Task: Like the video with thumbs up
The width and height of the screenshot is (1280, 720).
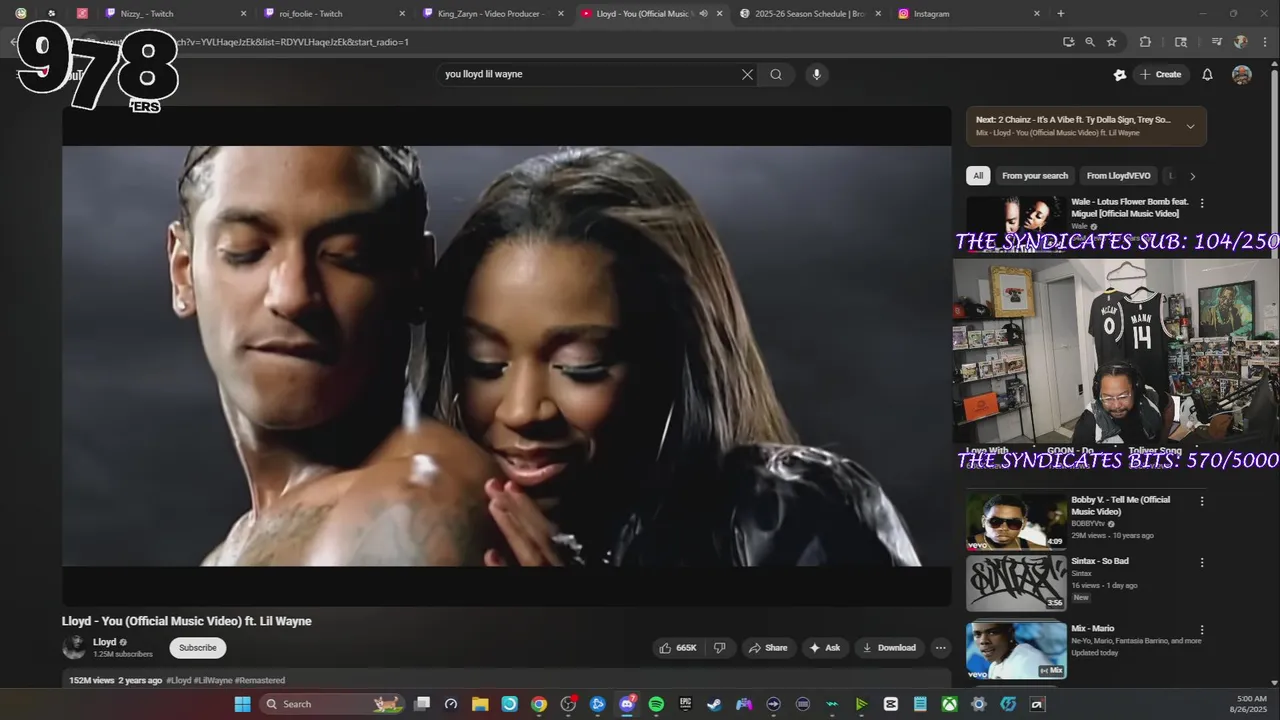Action: tap(677, 648)
